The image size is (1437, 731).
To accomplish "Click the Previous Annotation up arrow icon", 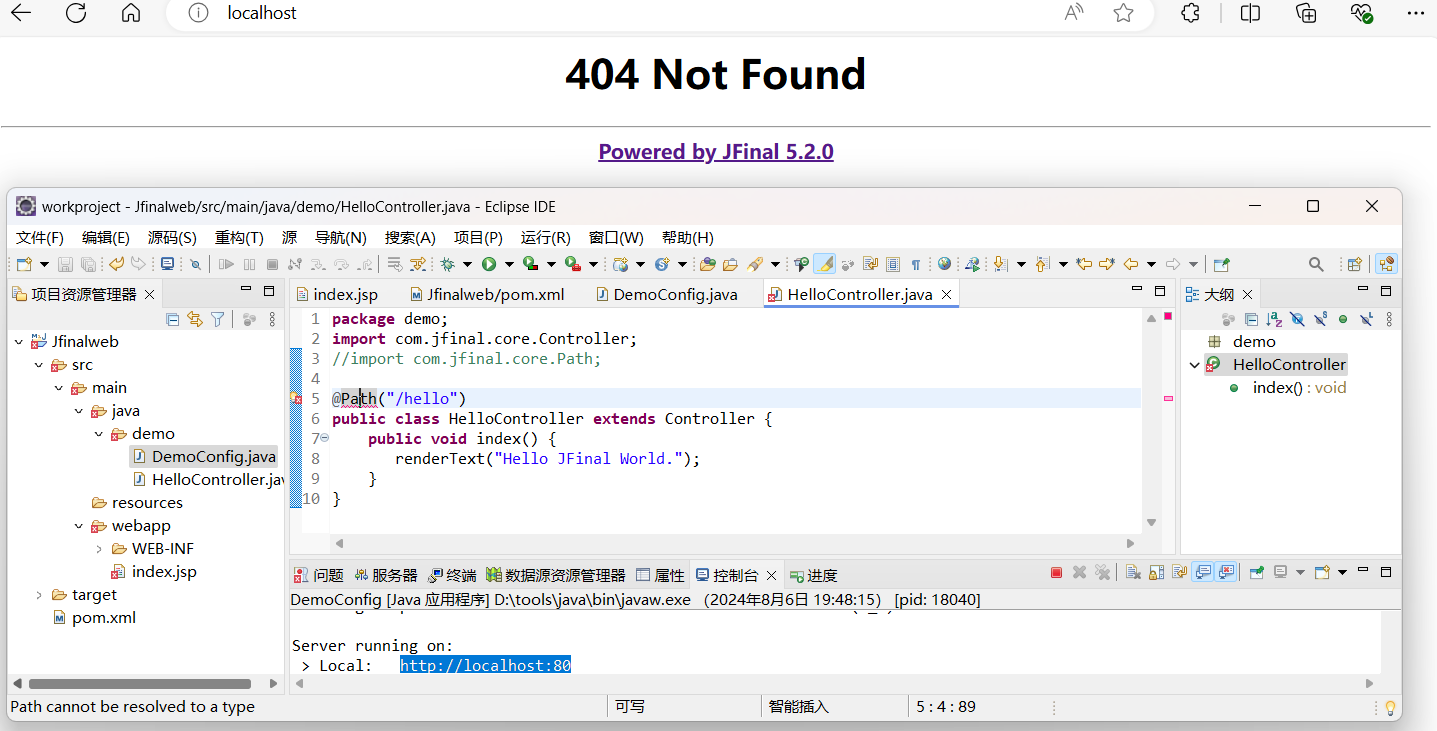I will coord(1042,264).
